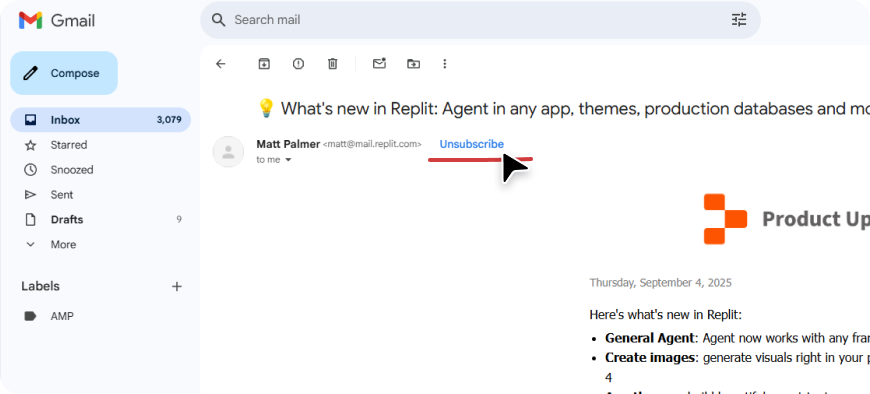Screen dimensions: 870x394
Task: Open the Move to folder icon
Action: 413,64
